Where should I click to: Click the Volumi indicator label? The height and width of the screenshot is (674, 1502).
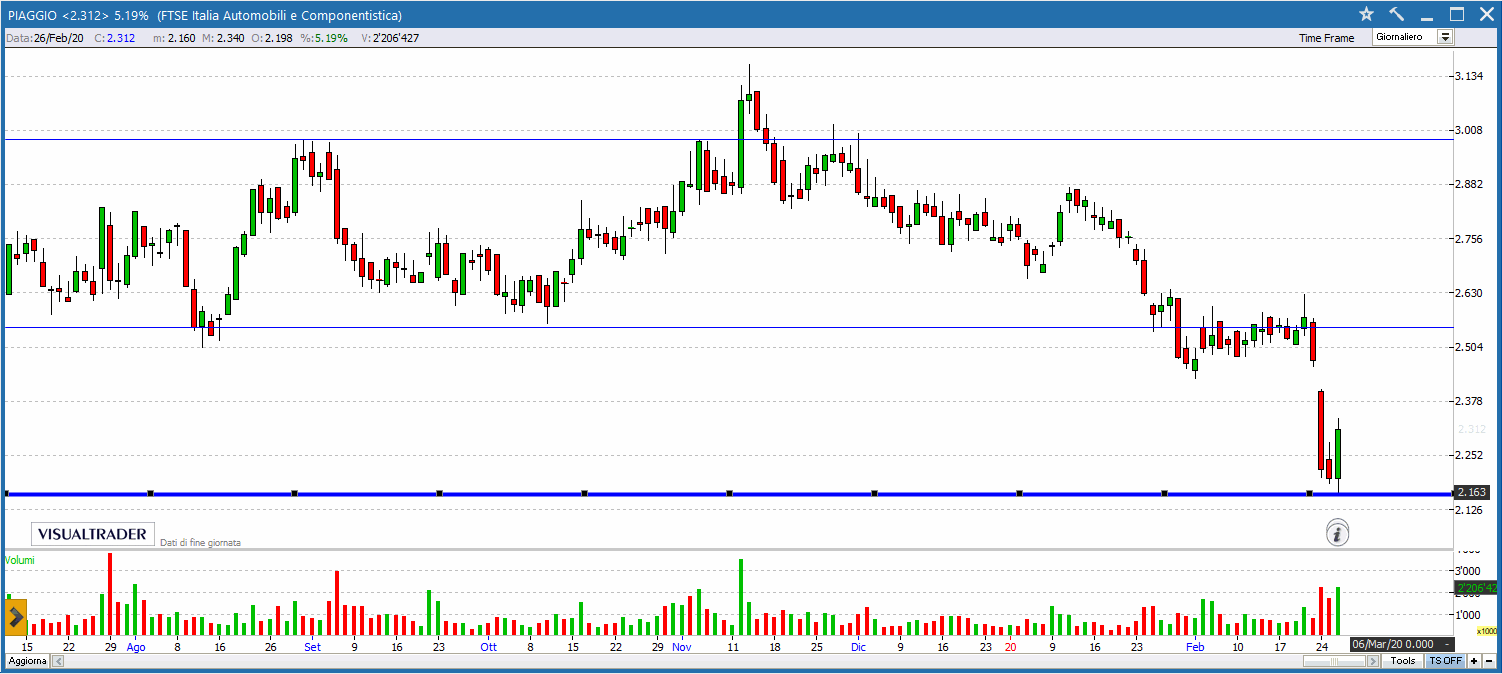(x=20, y=560)
